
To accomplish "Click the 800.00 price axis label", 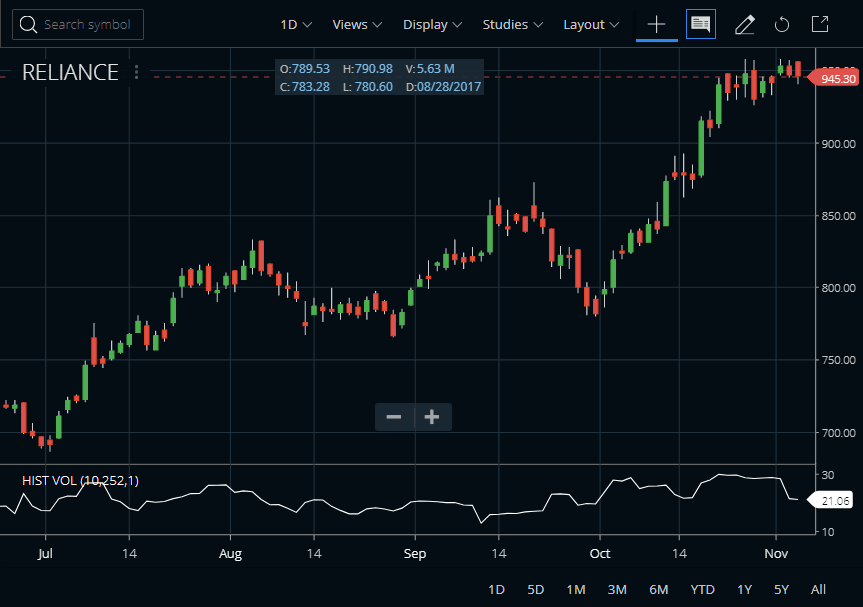I will (x=839, y=288).
